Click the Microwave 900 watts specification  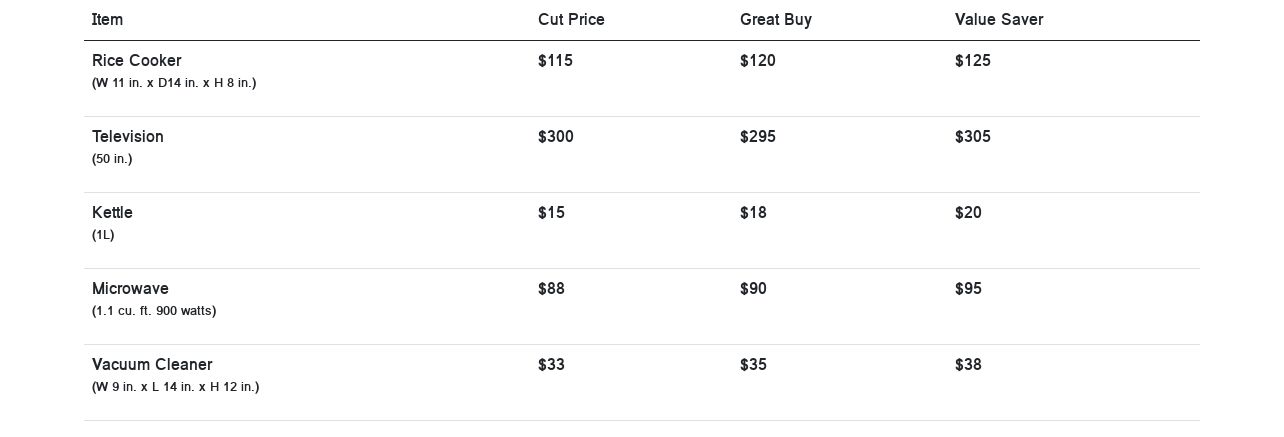tap(154, 311)
